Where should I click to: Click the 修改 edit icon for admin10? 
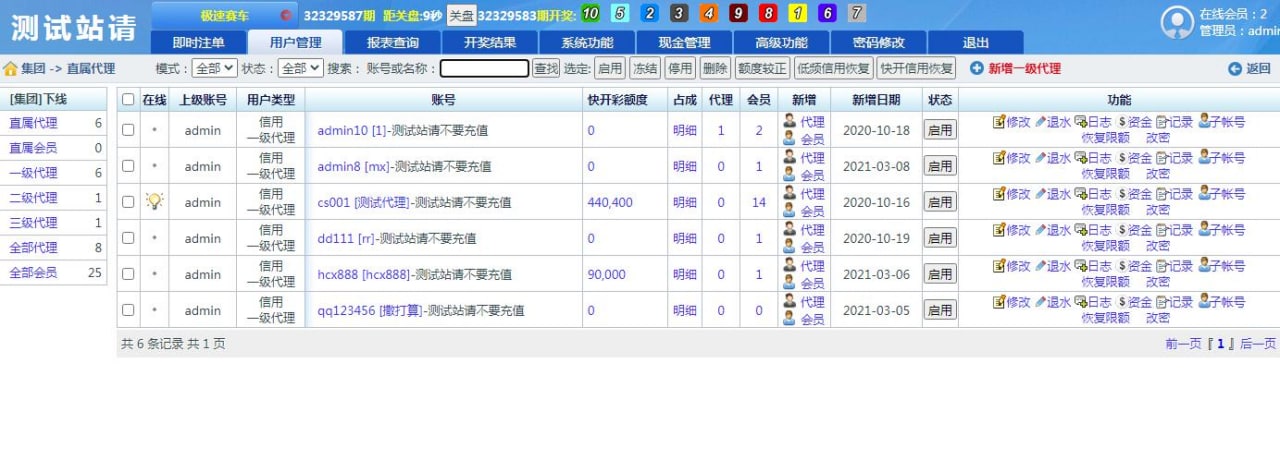[998, 122]
